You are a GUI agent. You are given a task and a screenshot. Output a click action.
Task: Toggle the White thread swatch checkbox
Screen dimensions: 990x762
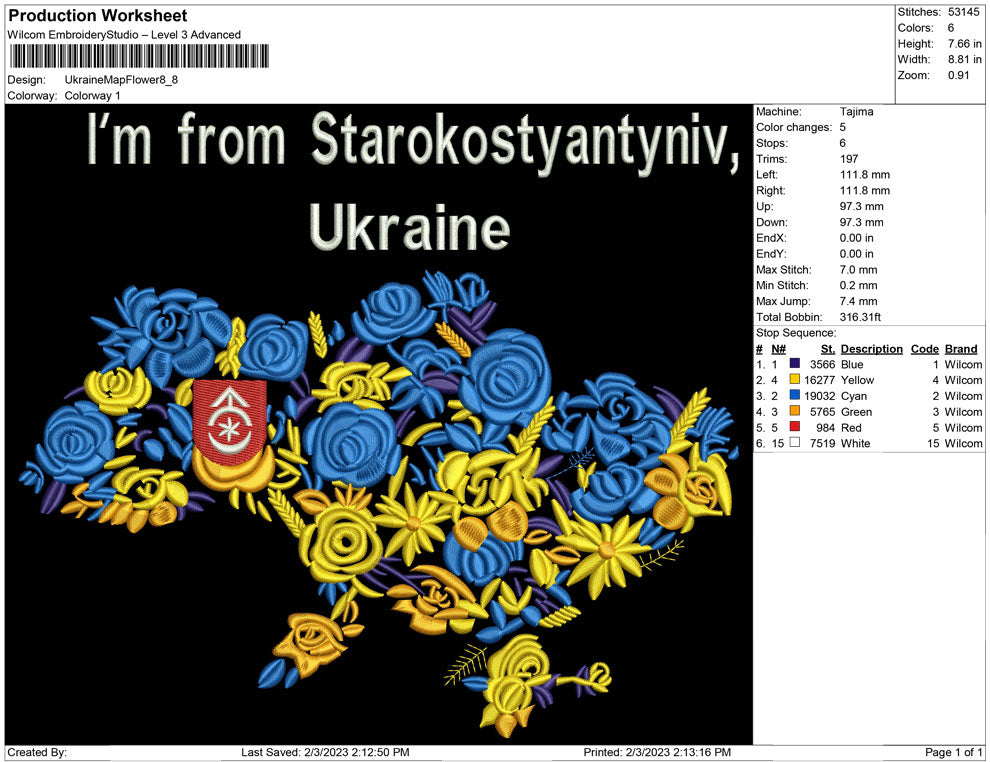click(x=795, y=444)
